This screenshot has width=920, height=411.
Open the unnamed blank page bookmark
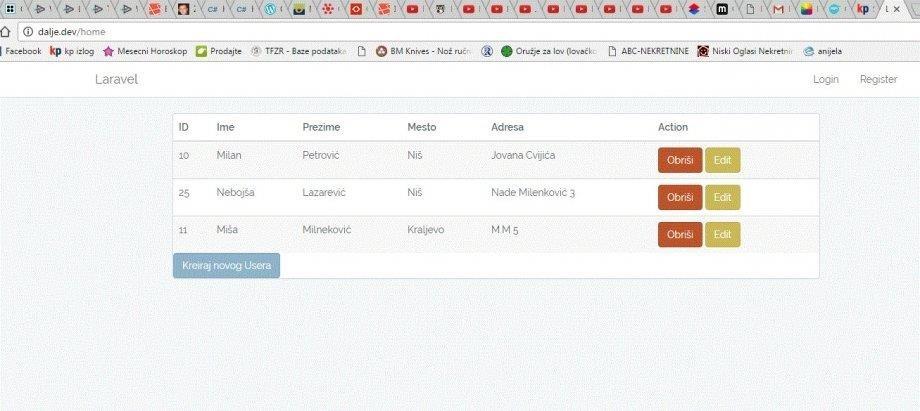[x=361, y=51]
